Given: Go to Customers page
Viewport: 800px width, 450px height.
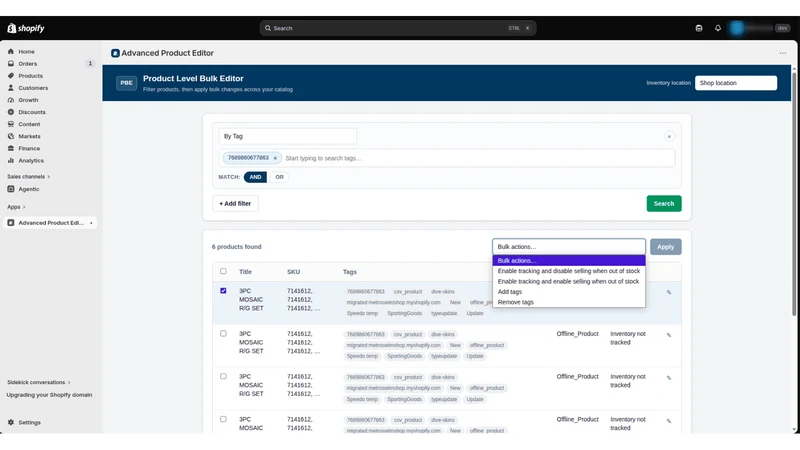Looking at the screenshot, I should click(x=33, y=88).
